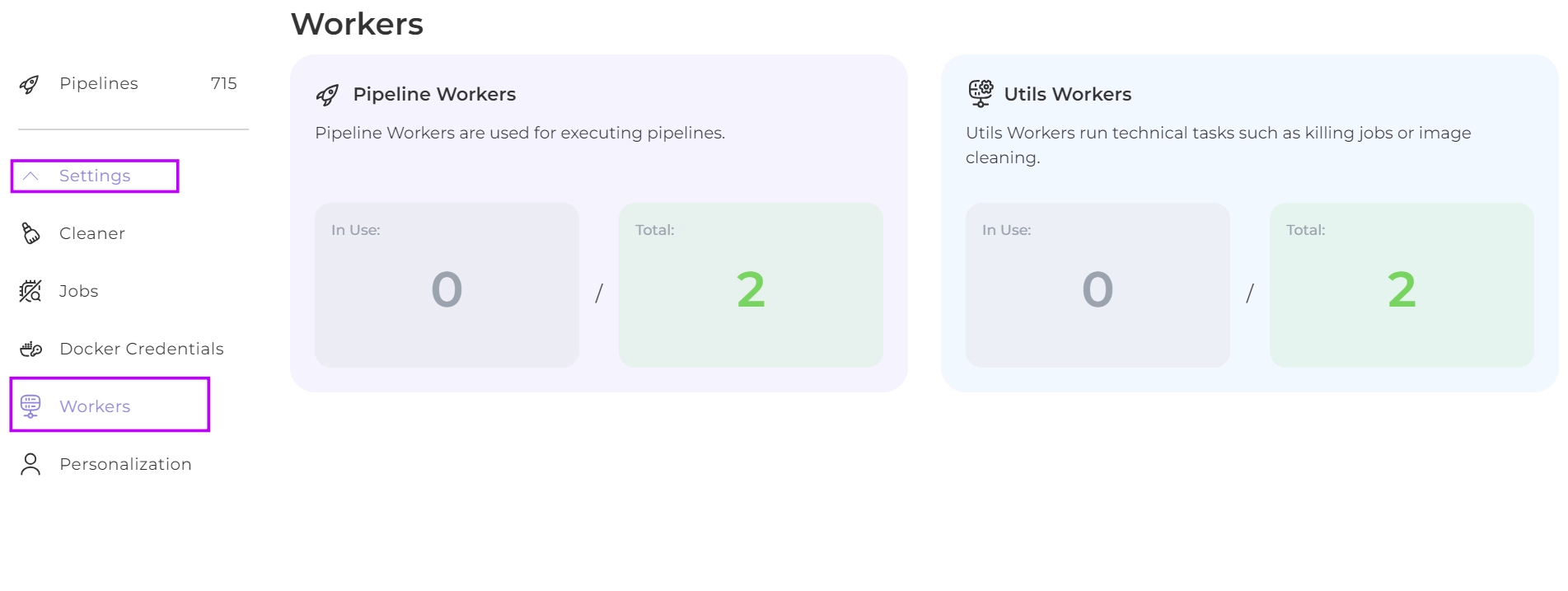Click the Pipeline Workers Total box
1568x591 pixels.
click(x=751, y=285)
